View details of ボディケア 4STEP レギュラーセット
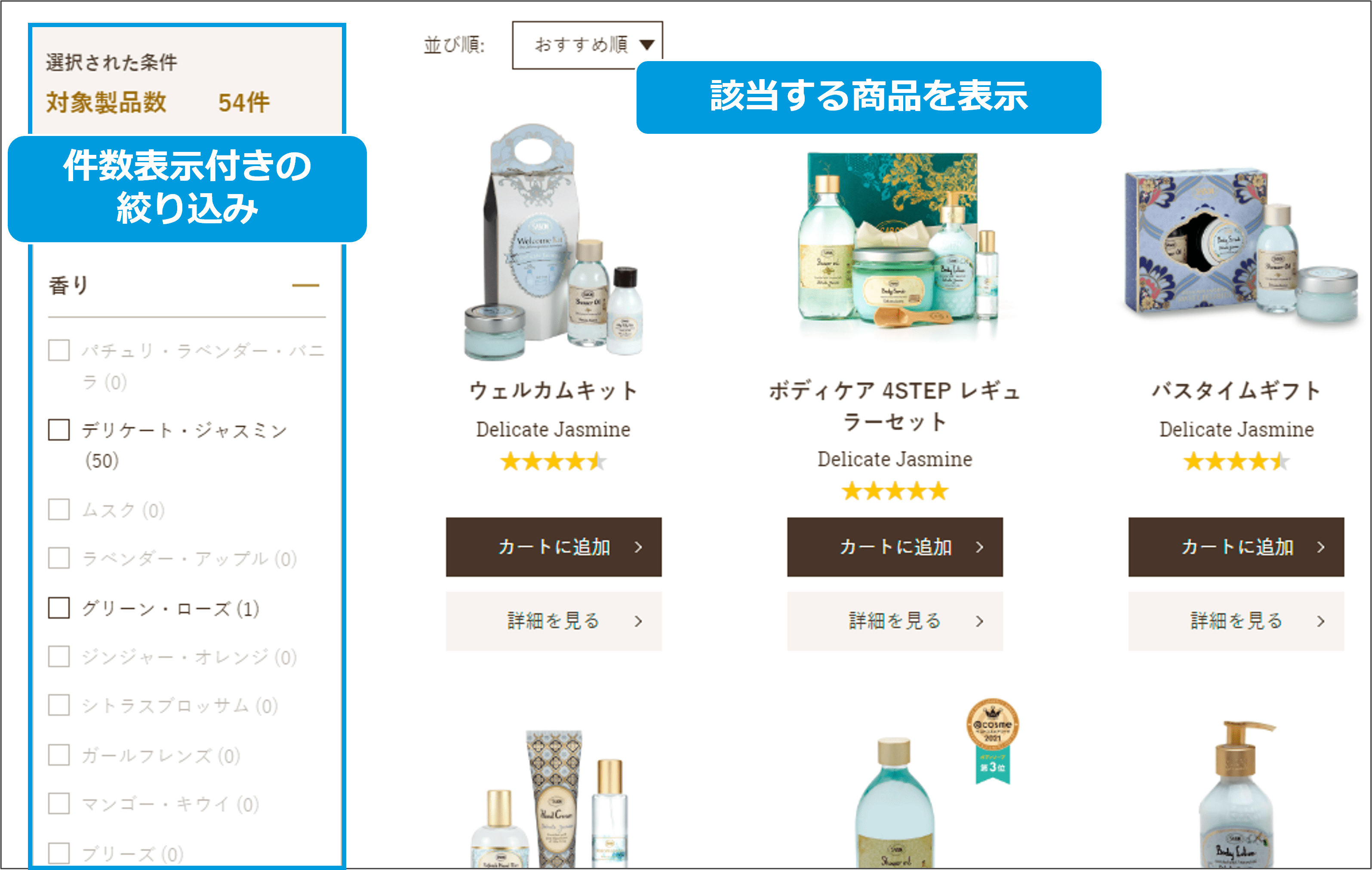 click(895, 621)
